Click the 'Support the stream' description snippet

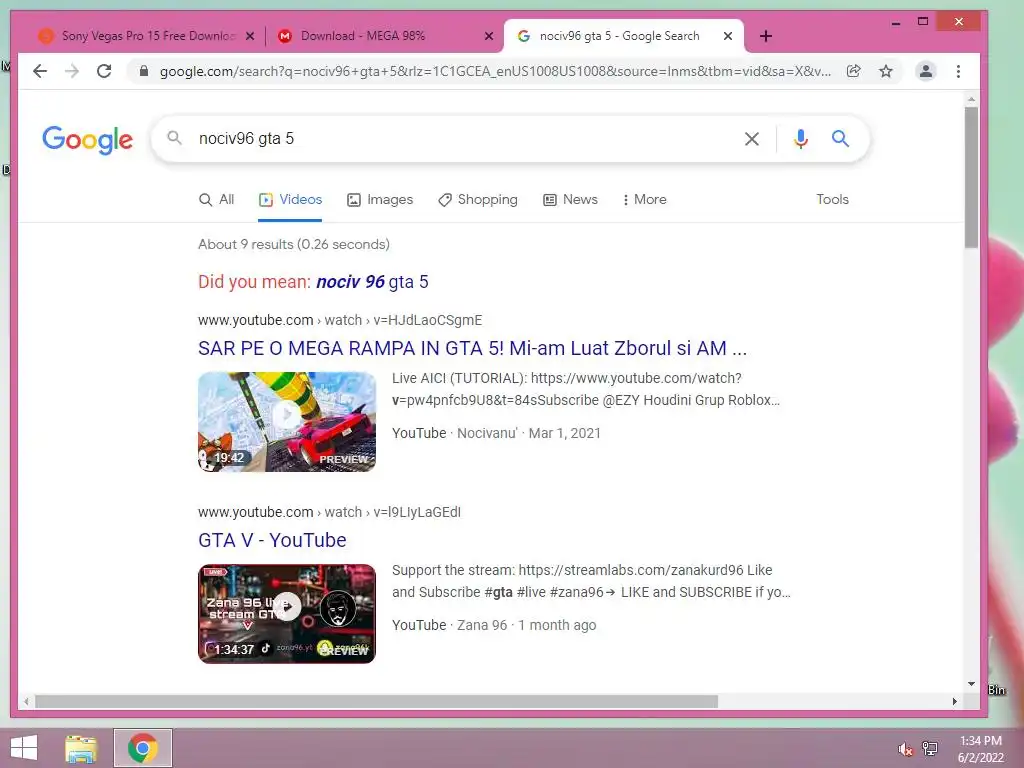coord(591,581)
